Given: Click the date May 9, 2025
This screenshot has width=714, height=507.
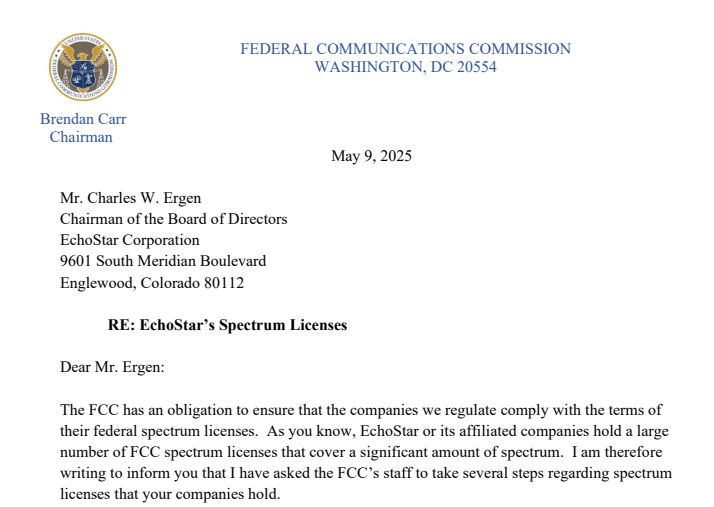Looking at the screenshot, I should click(x=371, y=156).
